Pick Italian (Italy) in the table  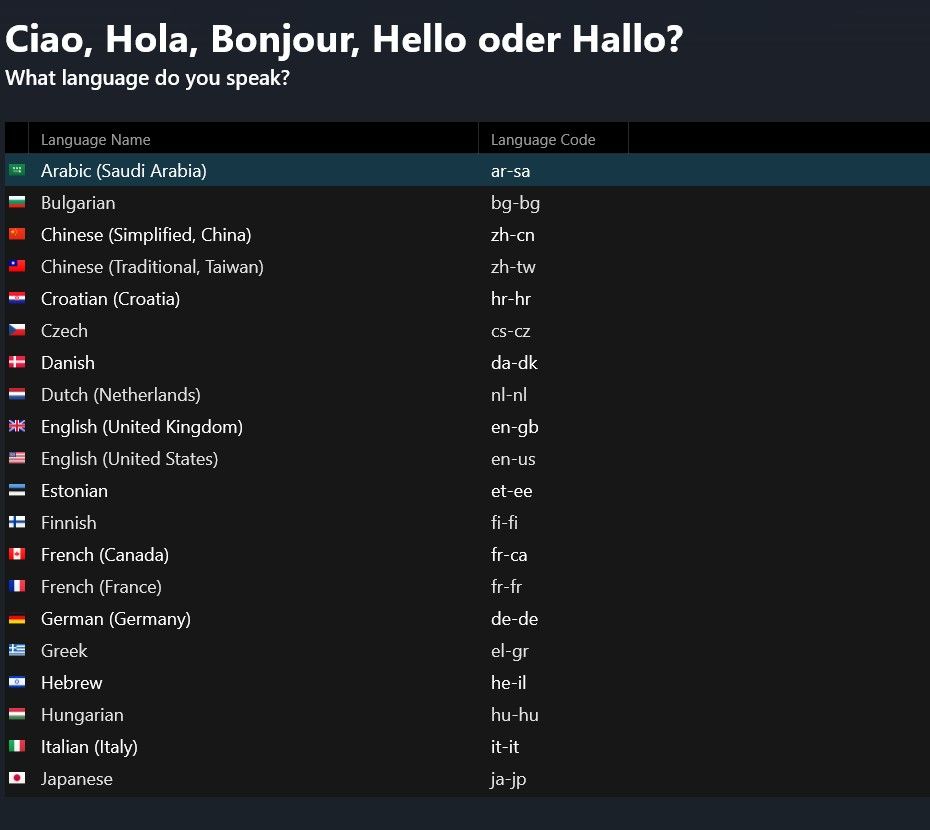click(x=467, y=747)
